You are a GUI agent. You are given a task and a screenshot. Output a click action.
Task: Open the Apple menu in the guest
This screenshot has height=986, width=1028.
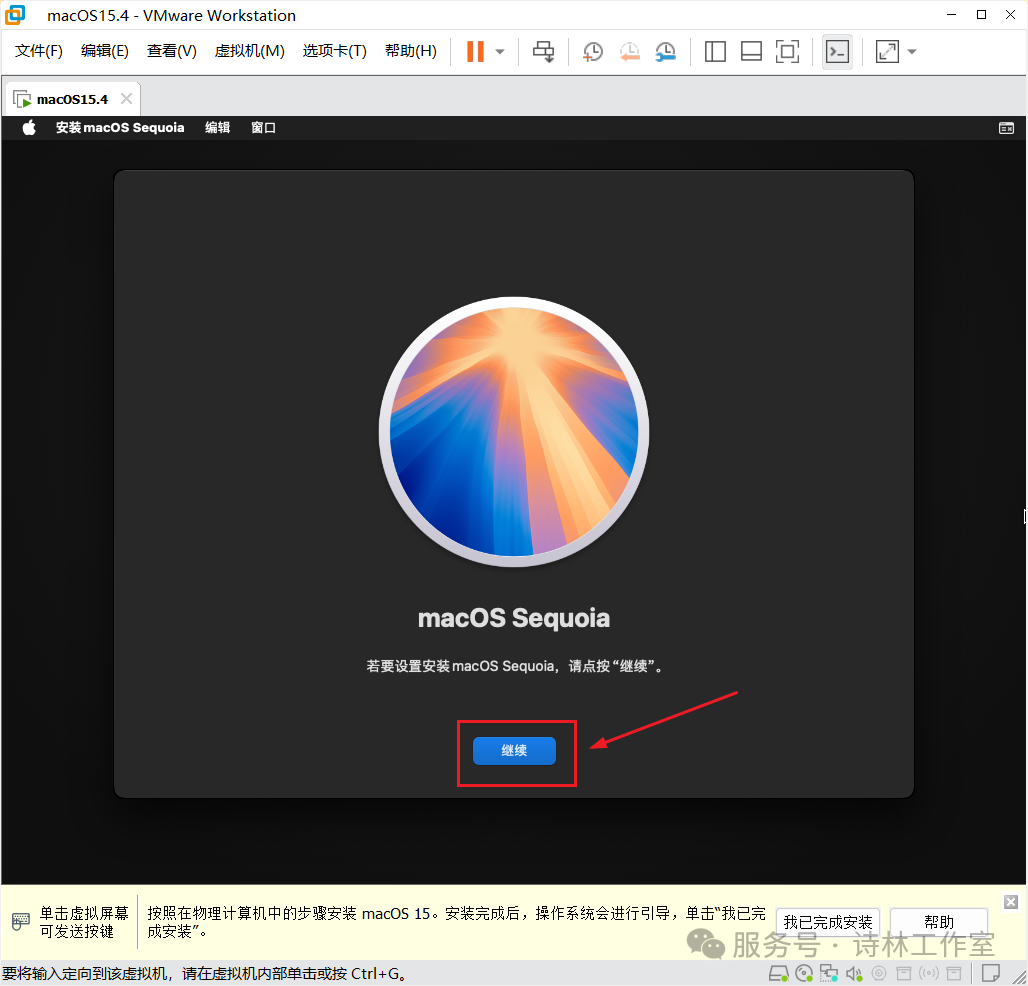coord(29,128)
